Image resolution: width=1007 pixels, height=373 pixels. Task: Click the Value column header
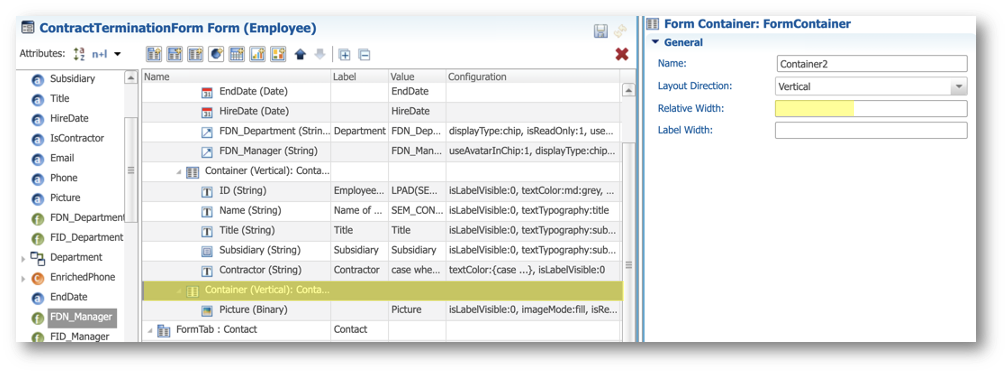click(417, 77)
